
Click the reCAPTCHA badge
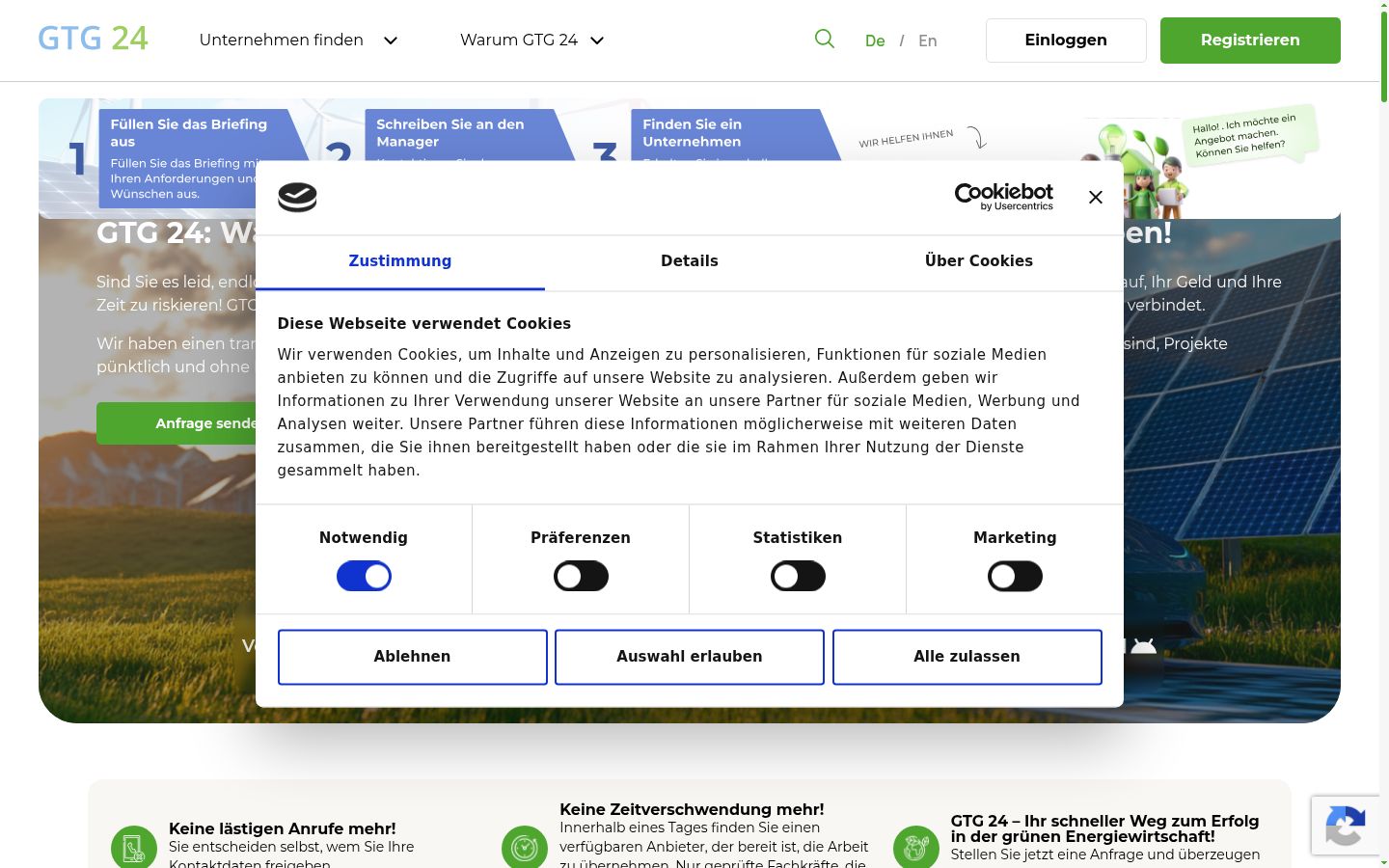coord(1346,826)
